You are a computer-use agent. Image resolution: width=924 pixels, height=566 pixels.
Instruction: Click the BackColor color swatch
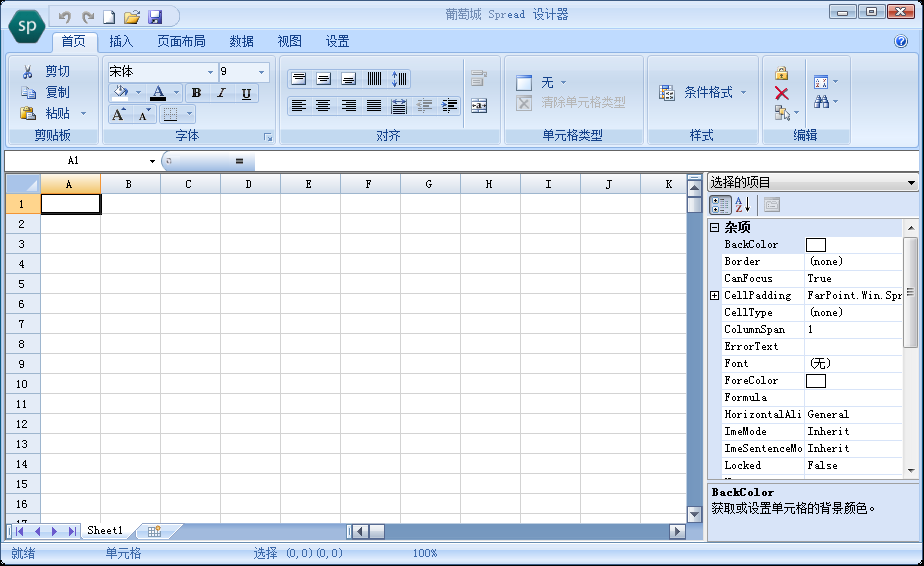tap(816, 245)
